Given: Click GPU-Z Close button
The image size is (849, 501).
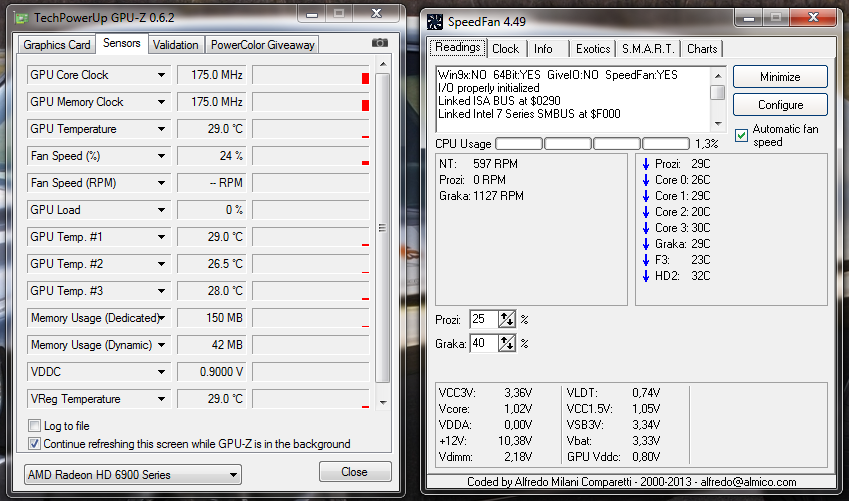Looking at the screenshot, I should (355, 472).
